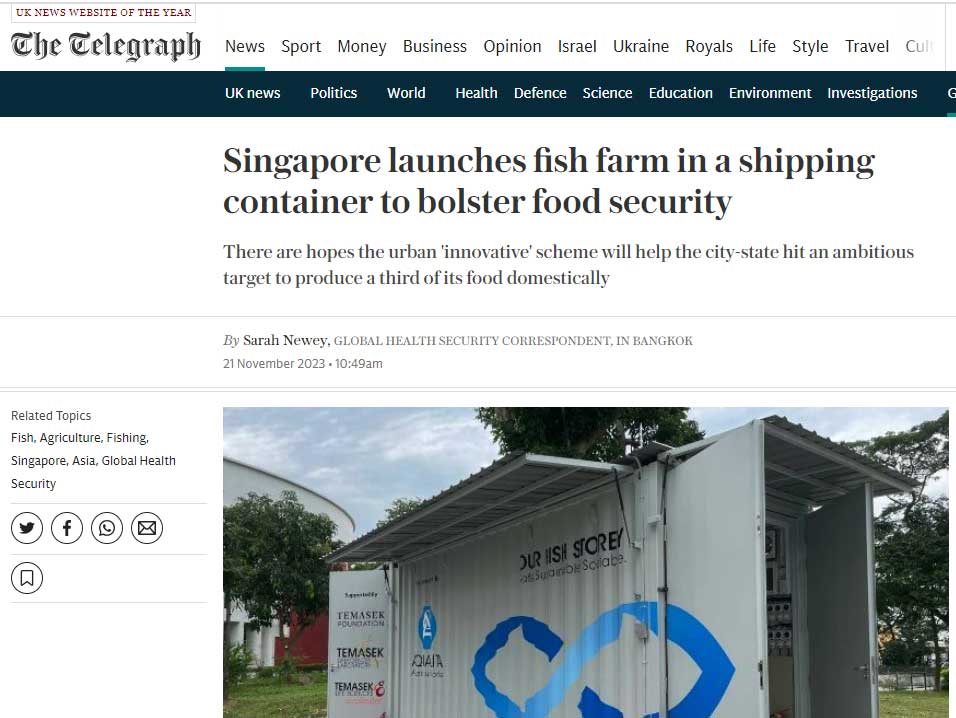Open the News main section

coord(244,46)
